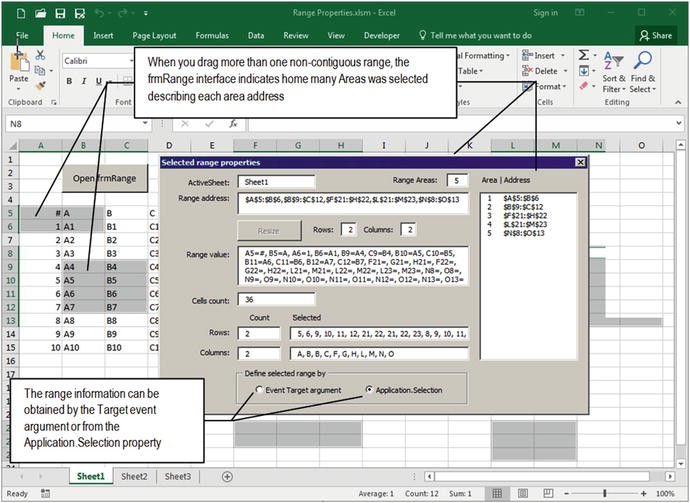This screenshot has height=503, width=690.
Task: Expand the Name Box dropdown
Action: coord(145,124)
